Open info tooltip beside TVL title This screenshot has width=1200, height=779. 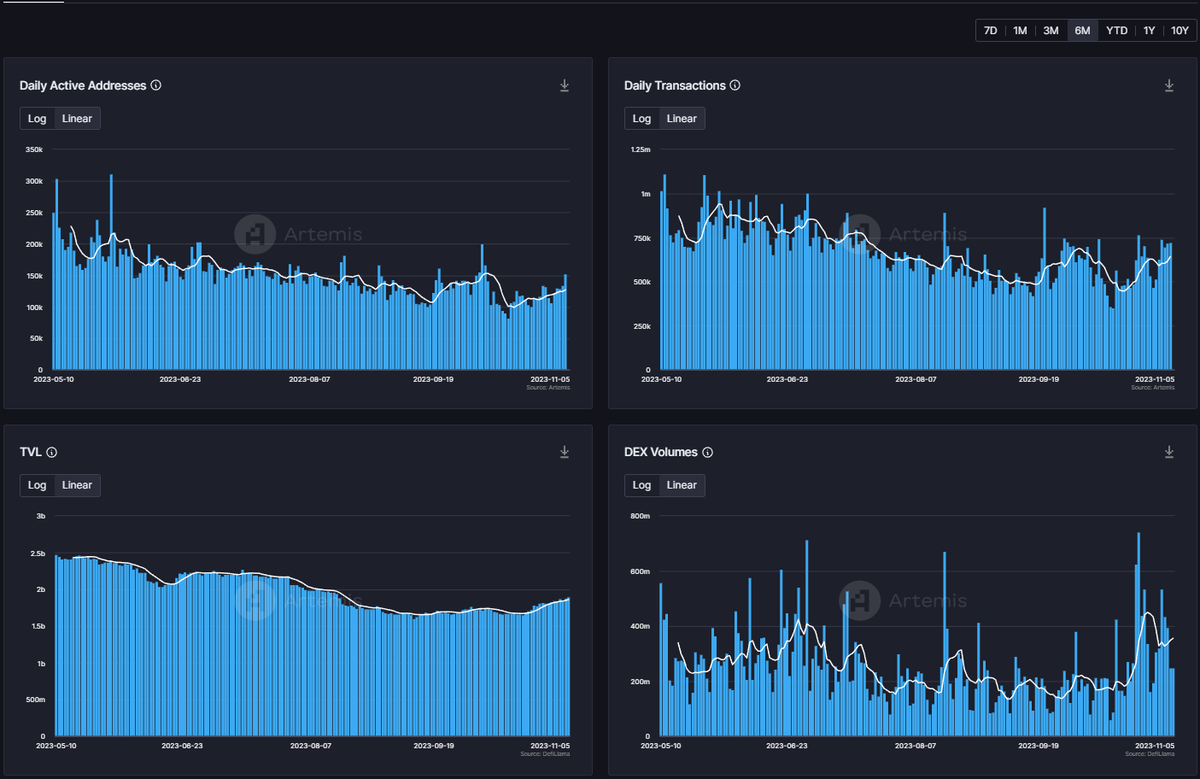tap(52, 453)
